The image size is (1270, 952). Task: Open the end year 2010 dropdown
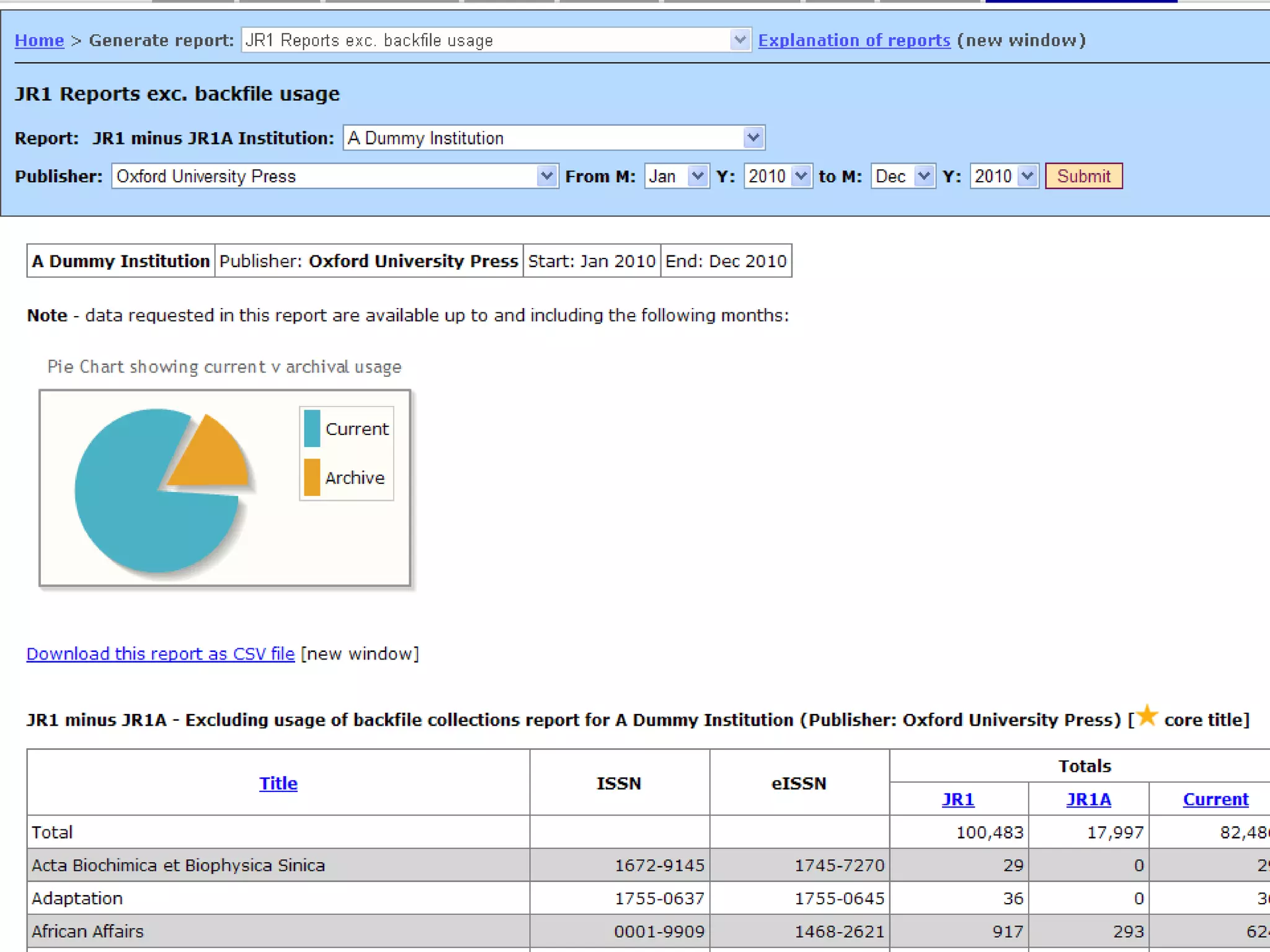click(x=1004, y=177)
